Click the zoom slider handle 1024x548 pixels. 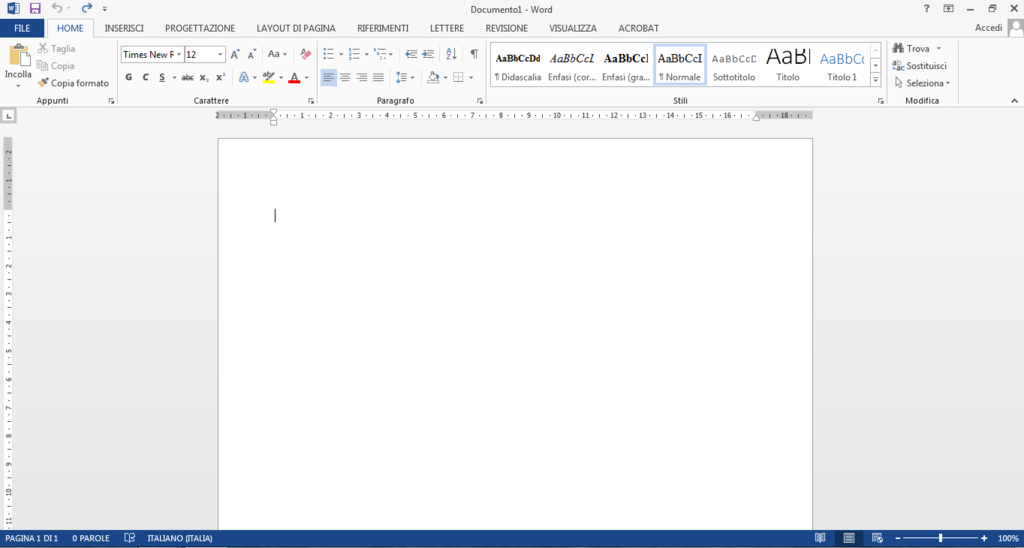[940, 538]
